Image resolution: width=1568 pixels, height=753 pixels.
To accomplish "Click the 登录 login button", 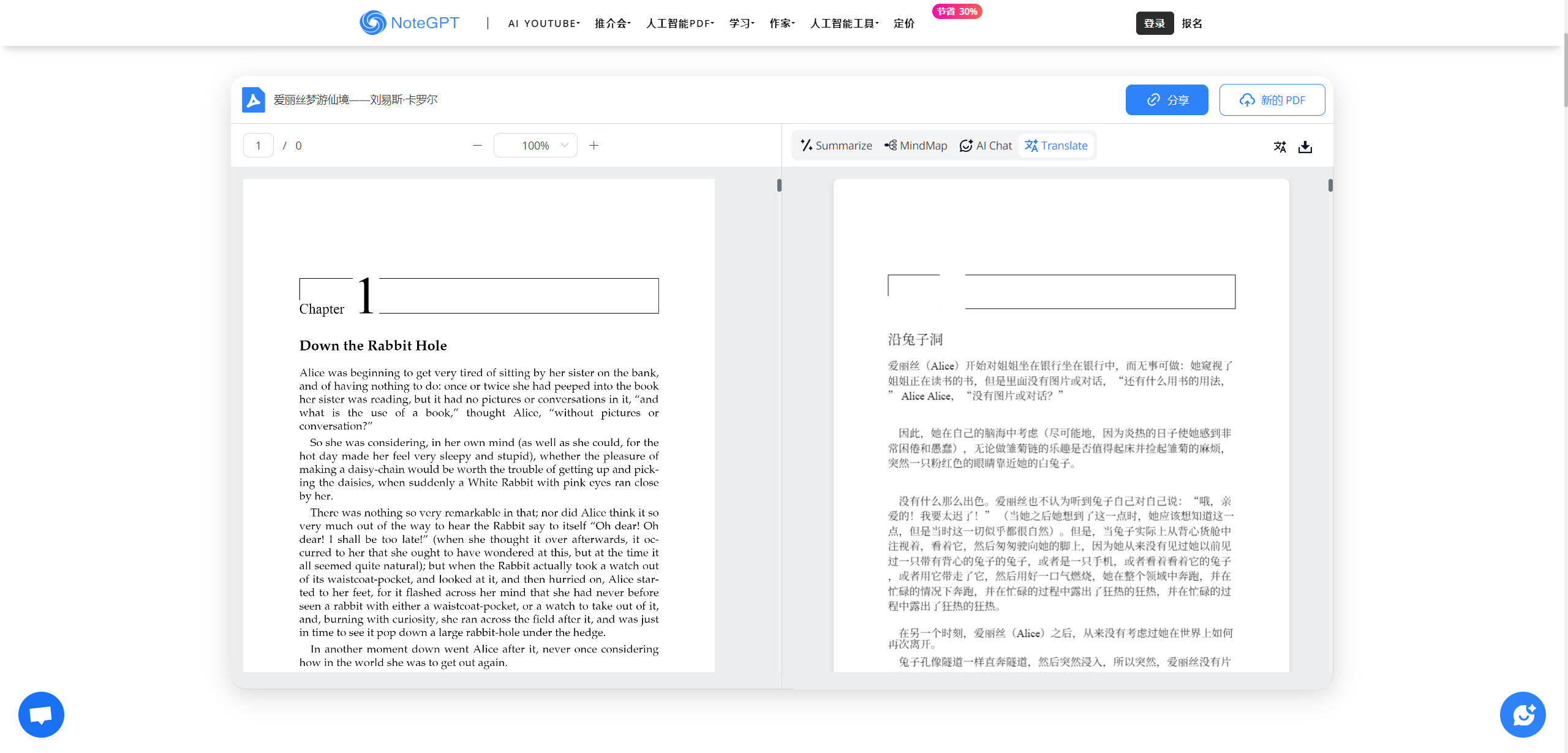I will [1155, 23].
